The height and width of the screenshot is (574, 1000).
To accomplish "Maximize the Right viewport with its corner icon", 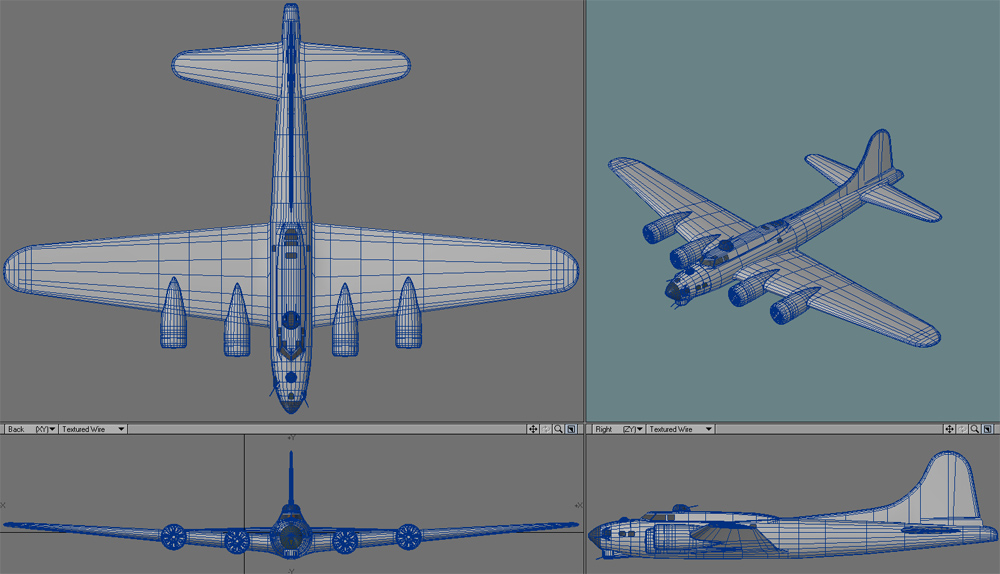I will [x=988, y=429].
